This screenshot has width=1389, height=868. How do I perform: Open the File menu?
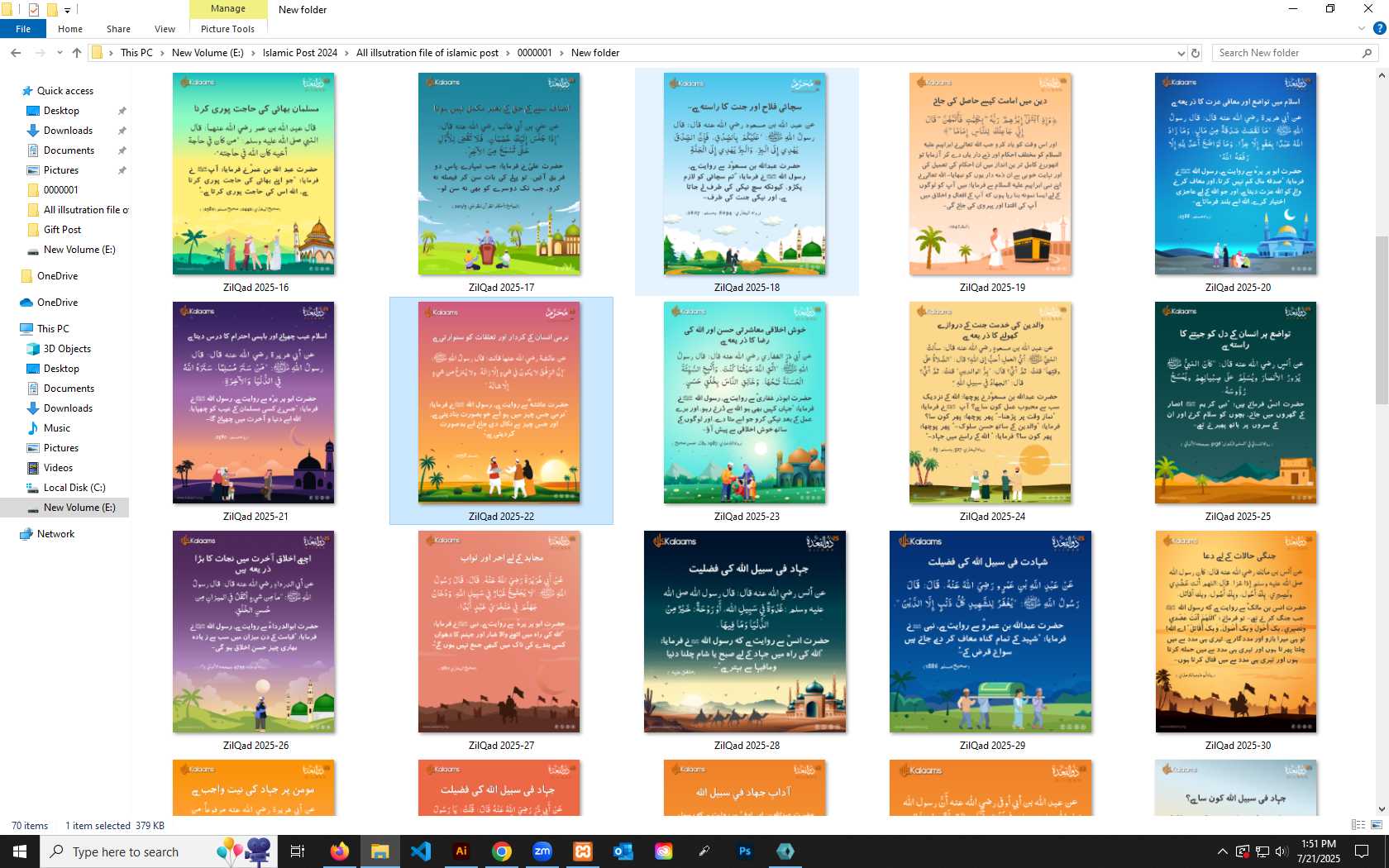(23, 29)
